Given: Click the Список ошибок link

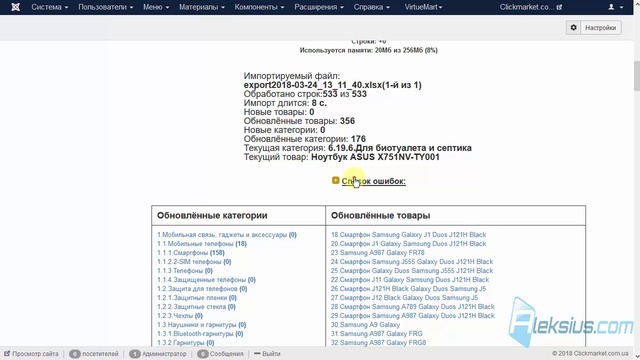Looking at the screenshot, I should [373, 181].
